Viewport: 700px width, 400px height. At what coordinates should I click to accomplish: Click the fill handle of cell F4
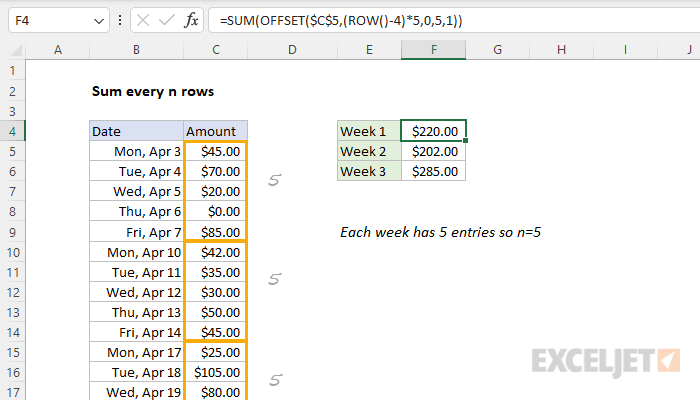(x=466, y=141)
